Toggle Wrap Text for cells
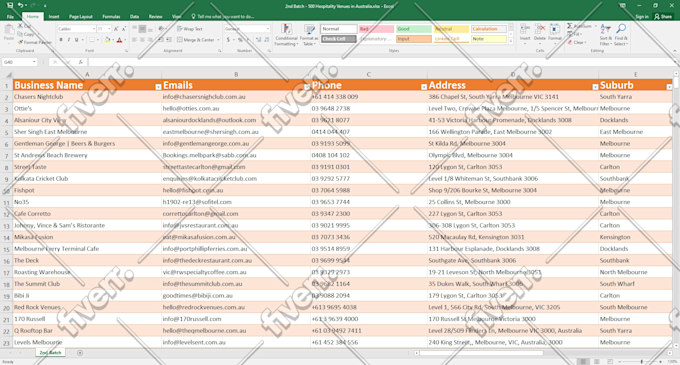 [190, 29]
